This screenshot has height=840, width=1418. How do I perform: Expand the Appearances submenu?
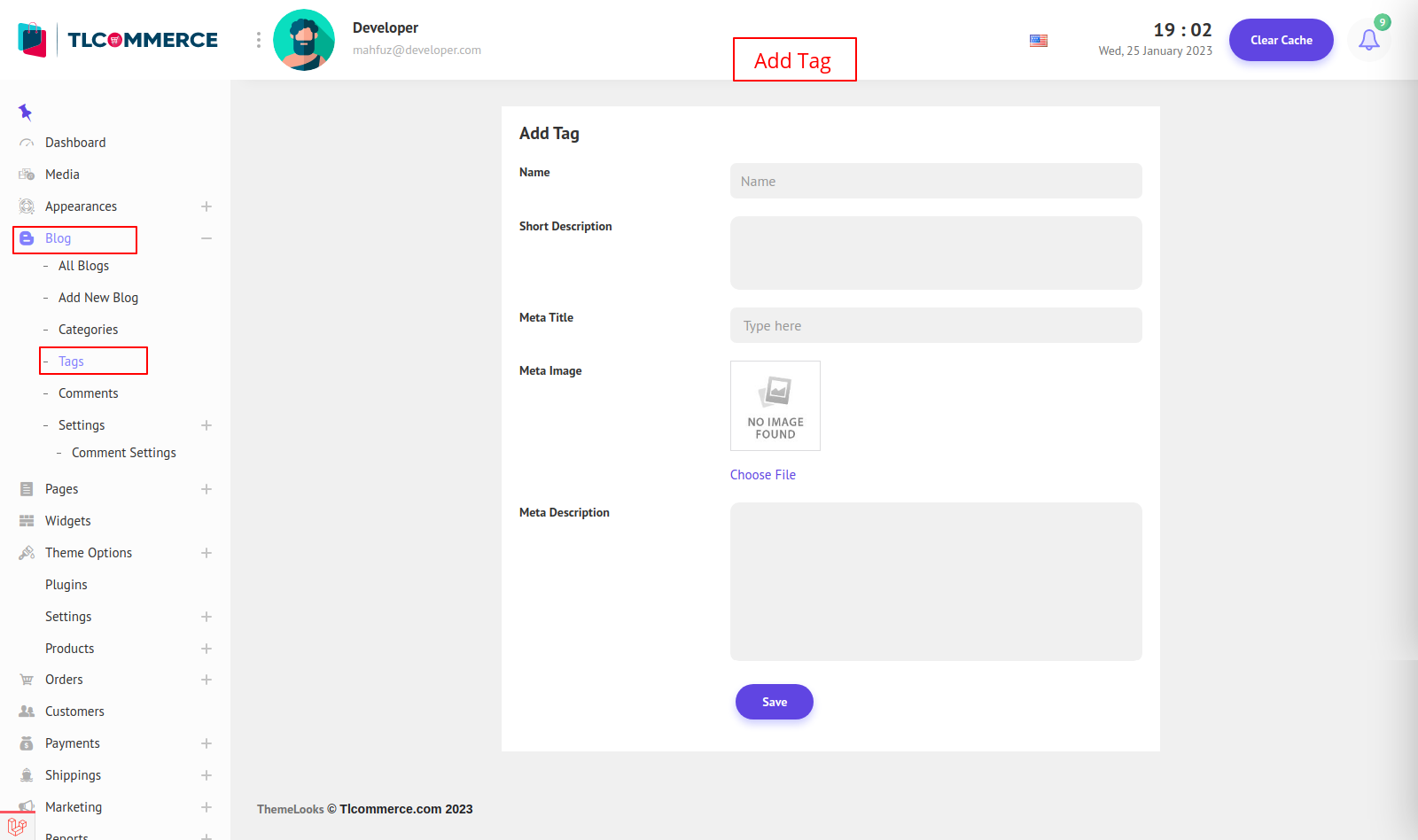coord(206,206)
